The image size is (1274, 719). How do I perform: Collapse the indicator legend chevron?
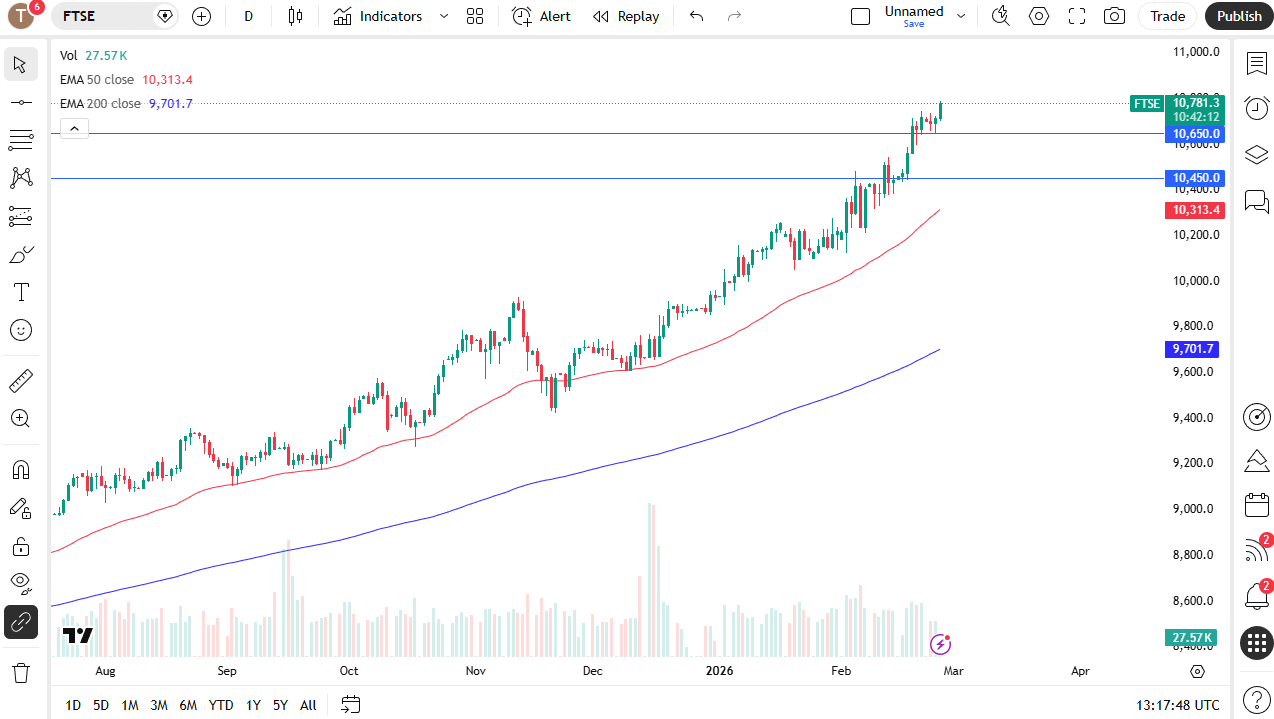tap(75, 128)
